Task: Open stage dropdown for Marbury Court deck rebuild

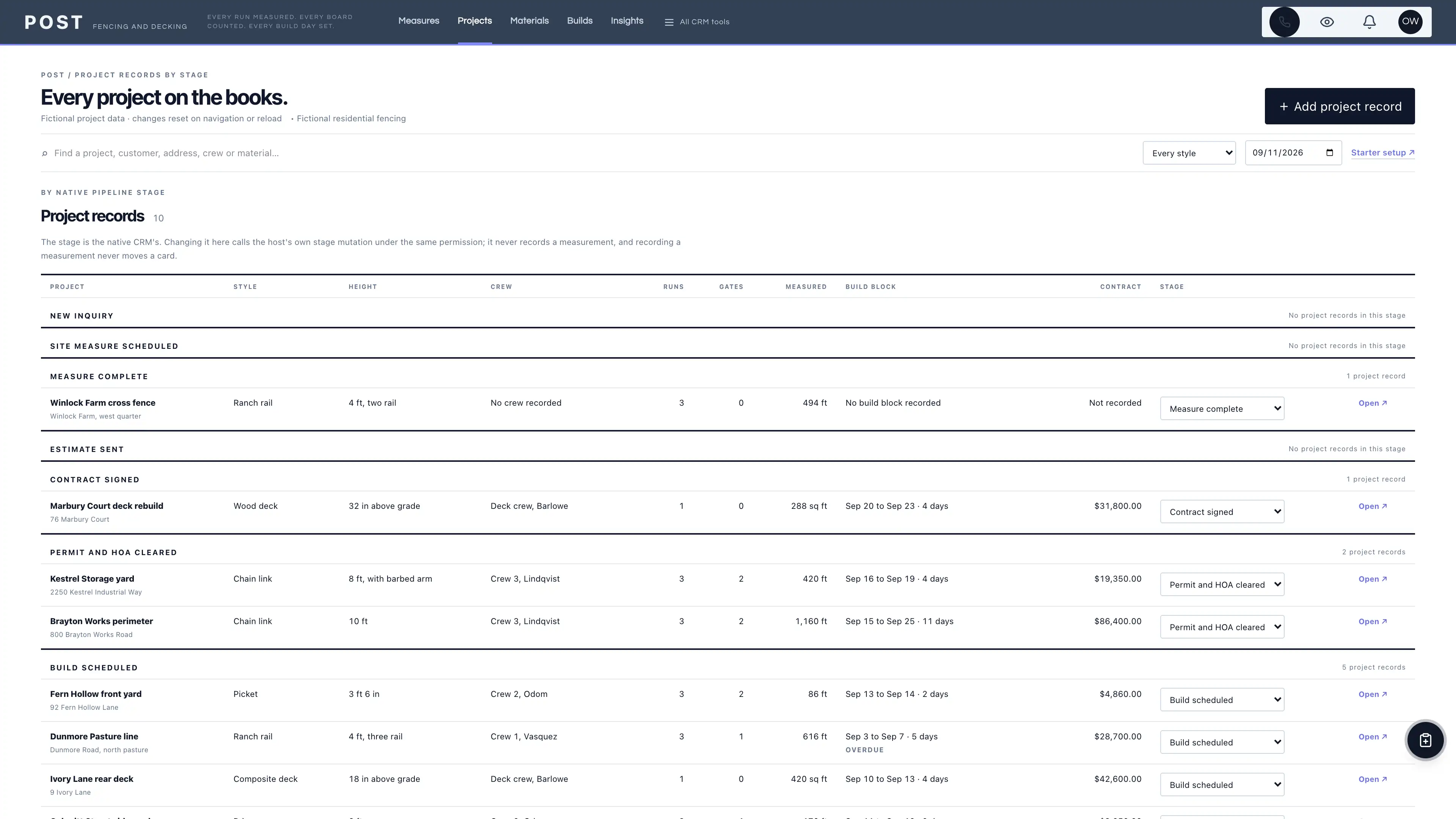Action: click(x=1222, y=511)
